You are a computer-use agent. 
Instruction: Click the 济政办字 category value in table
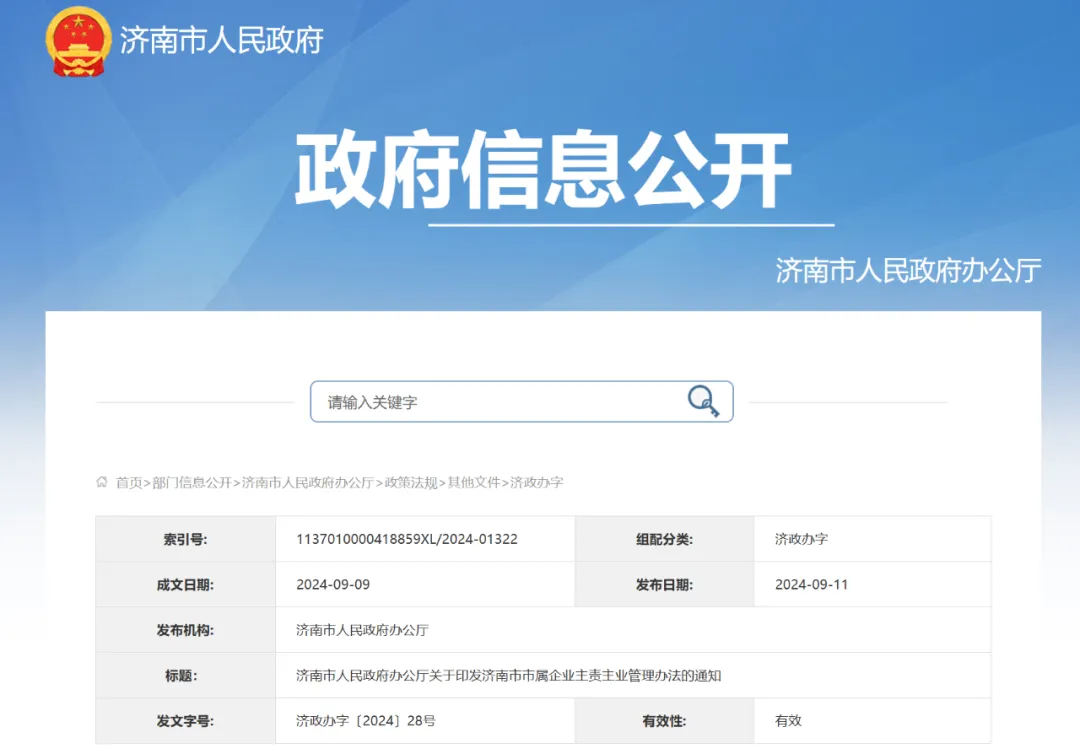pos(801,539)
